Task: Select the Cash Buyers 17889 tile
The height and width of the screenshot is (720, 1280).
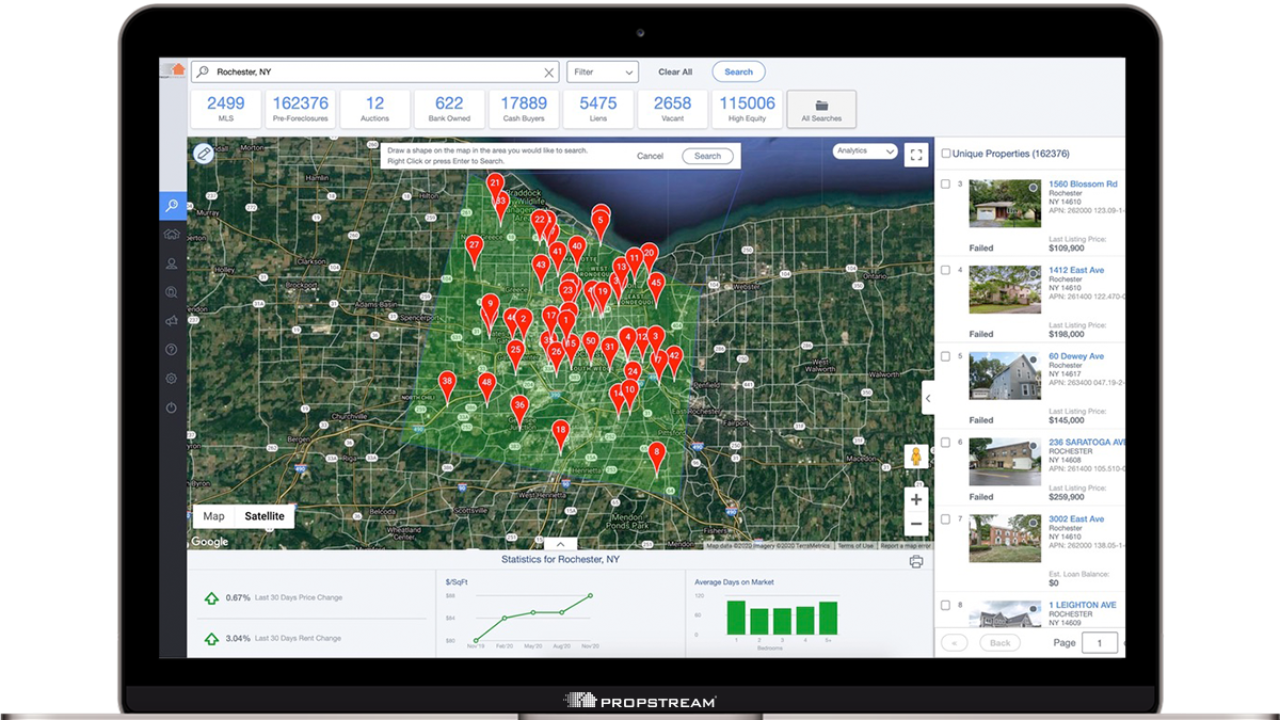Action: tap(524, 109)
